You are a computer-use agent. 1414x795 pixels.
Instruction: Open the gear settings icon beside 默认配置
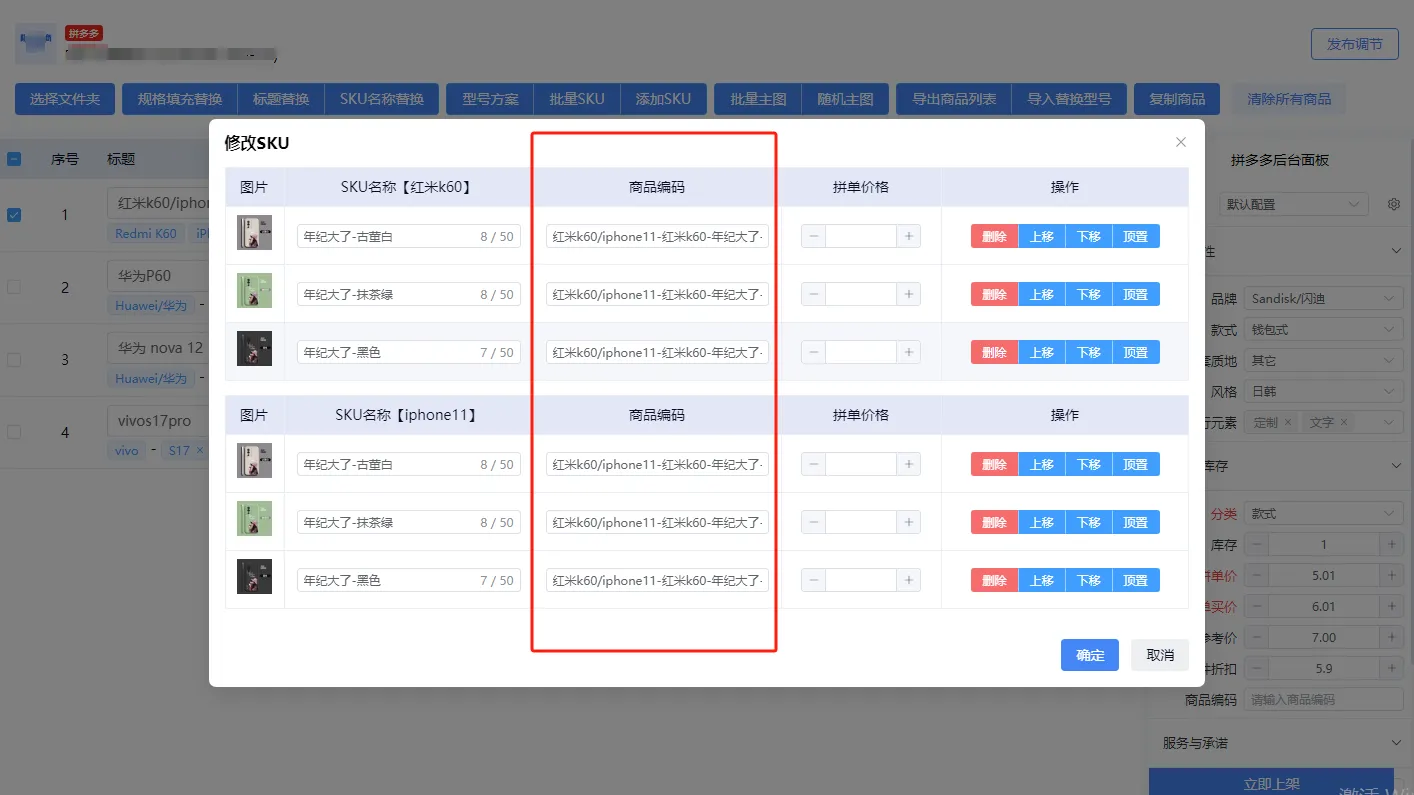(x=1393, y=204)
